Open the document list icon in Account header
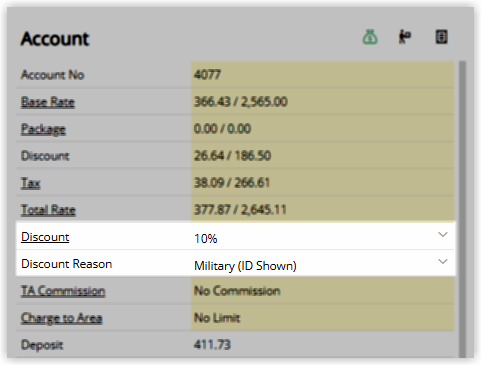This screenshot has height=366, width=482. pyautogui.click(x=441, y=37)
